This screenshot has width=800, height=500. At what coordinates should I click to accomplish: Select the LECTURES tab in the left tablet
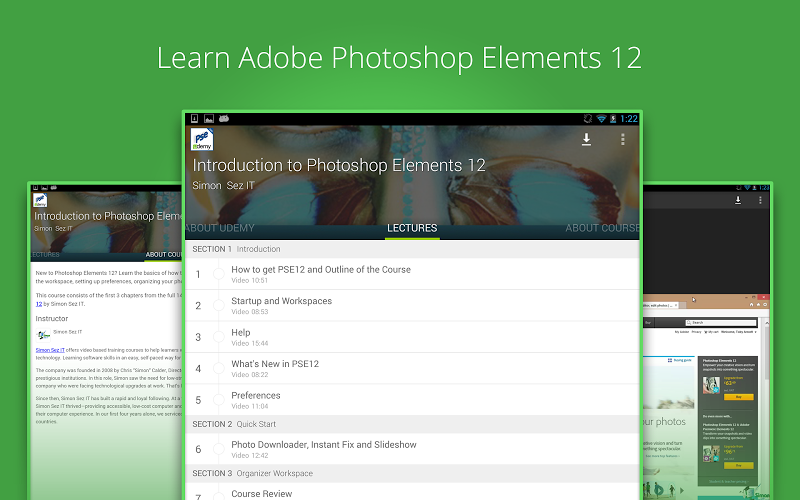[x=45, y=254]
